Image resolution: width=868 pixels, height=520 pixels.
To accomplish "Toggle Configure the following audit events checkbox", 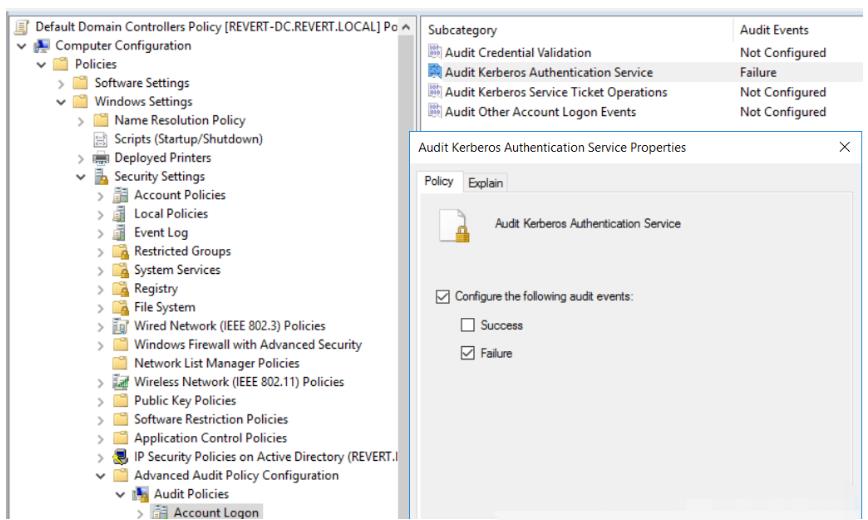I will 444,297.
